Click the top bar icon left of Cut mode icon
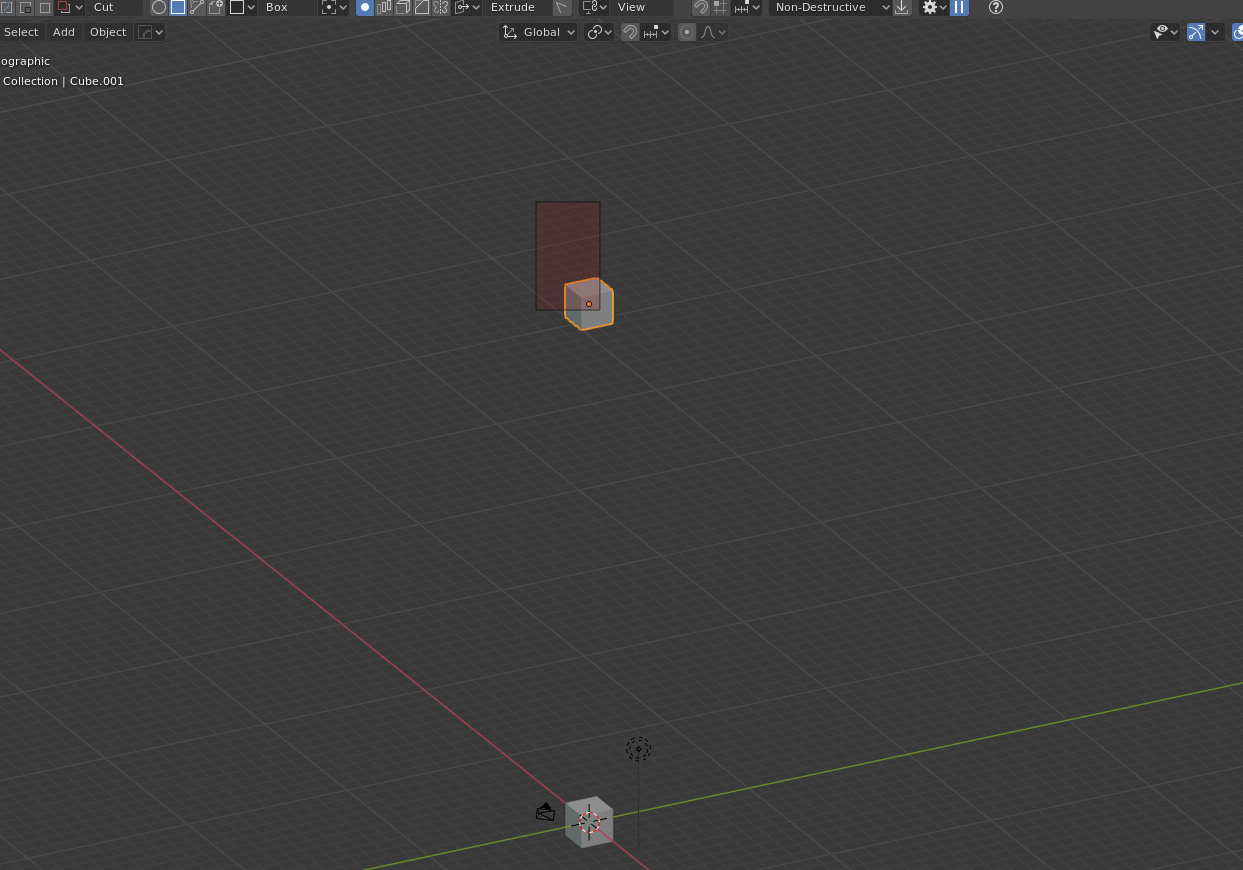Viewport: 1243px width, 870px height. (x=45, y=7)
